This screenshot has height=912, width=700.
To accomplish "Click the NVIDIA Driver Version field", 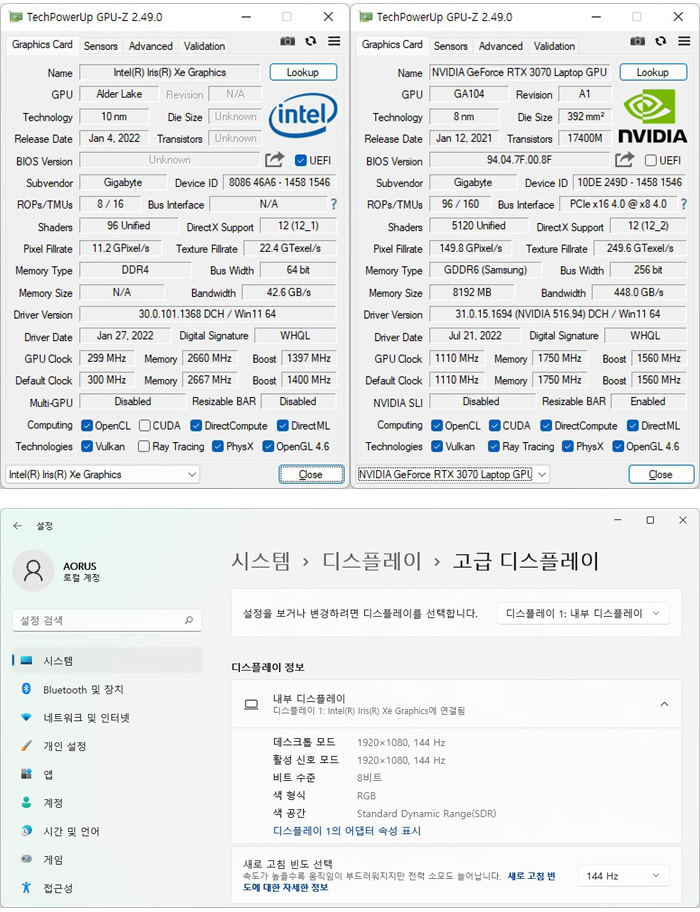I will click(x=558, y=314).
